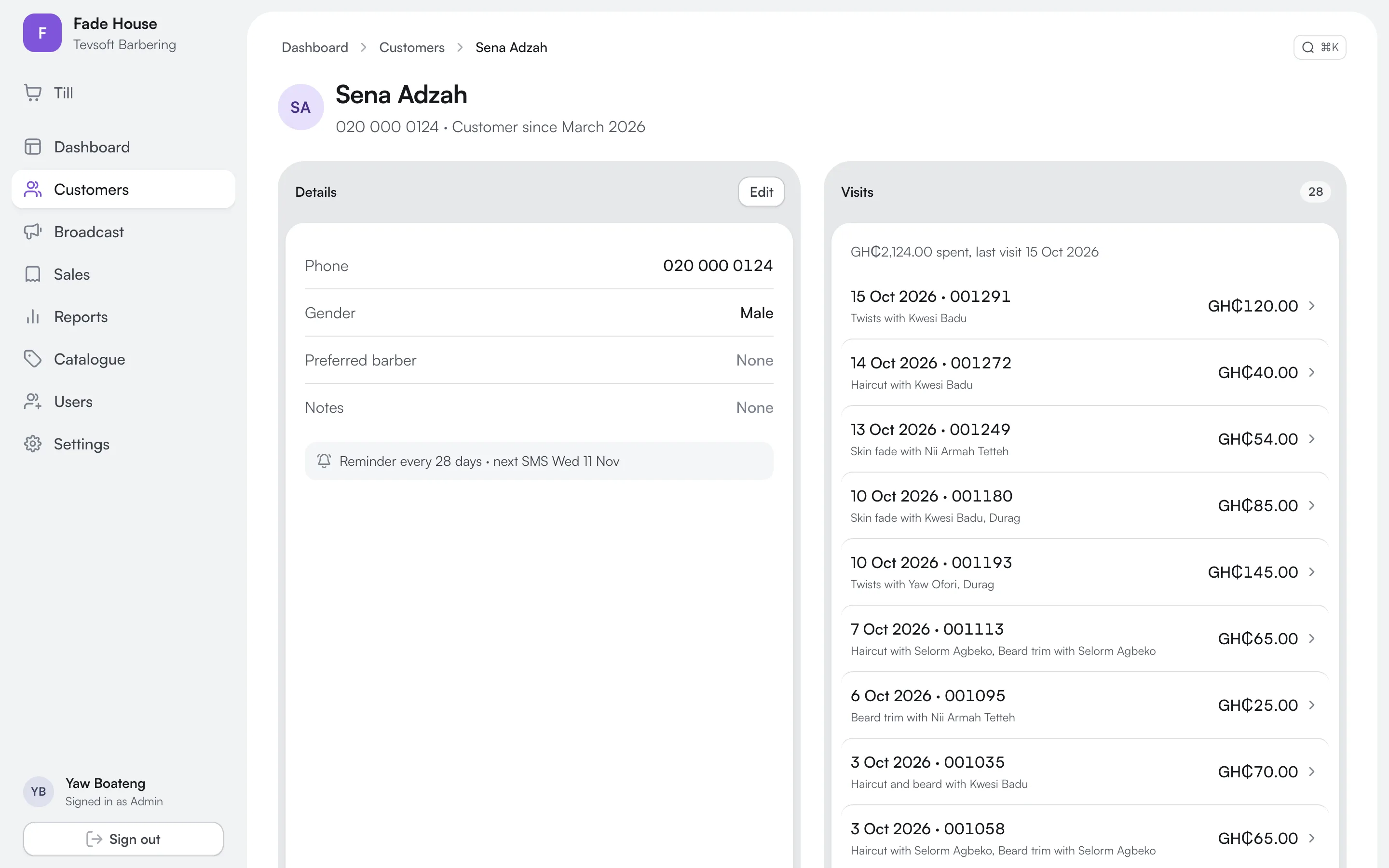
Task: Click the sign out arrow icon
Action: pos(94,839)
